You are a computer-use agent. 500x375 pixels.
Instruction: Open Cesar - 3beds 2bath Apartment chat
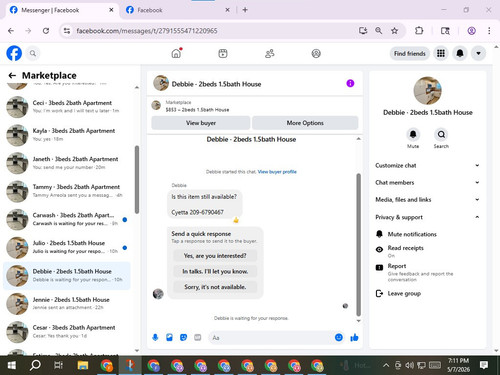(67, 332)
